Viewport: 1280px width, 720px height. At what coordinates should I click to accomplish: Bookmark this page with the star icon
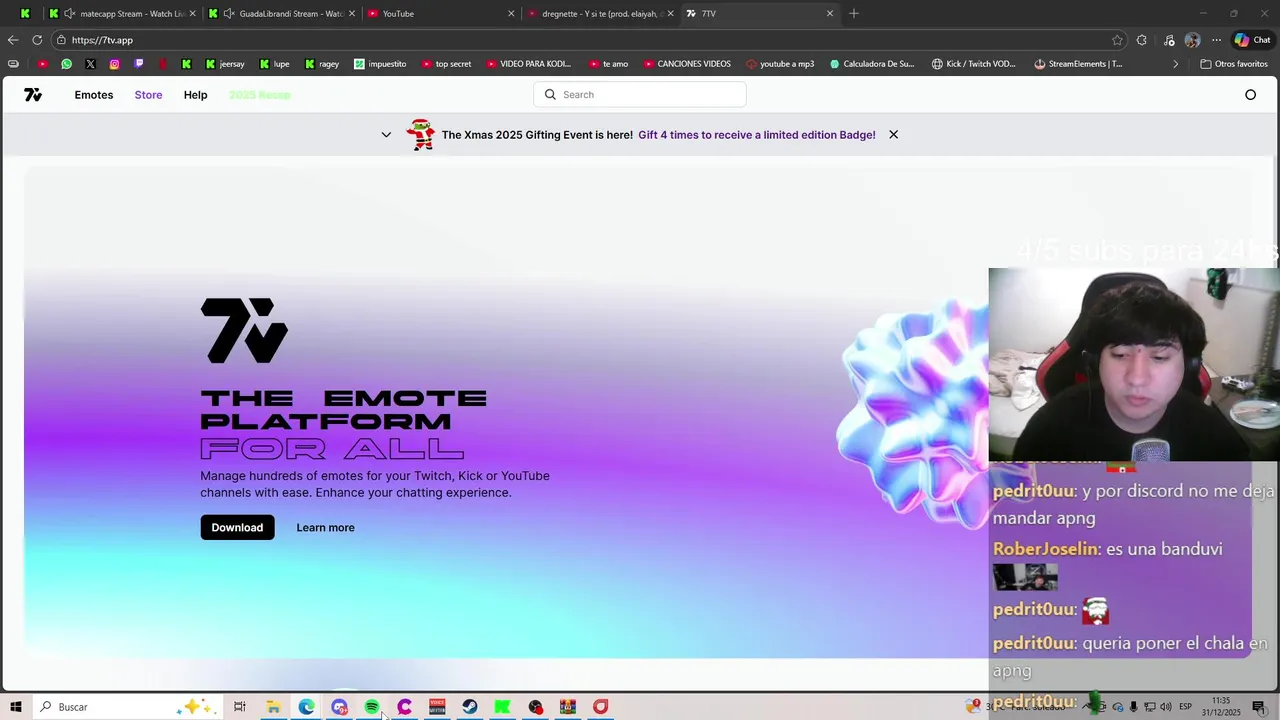[1117, 40]
